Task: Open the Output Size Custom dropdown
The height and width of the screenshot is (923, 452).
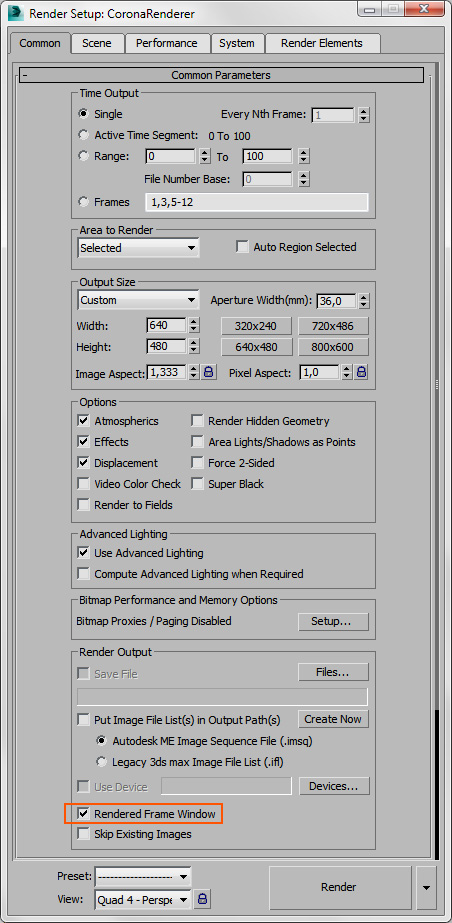Action: coord(138,300)
